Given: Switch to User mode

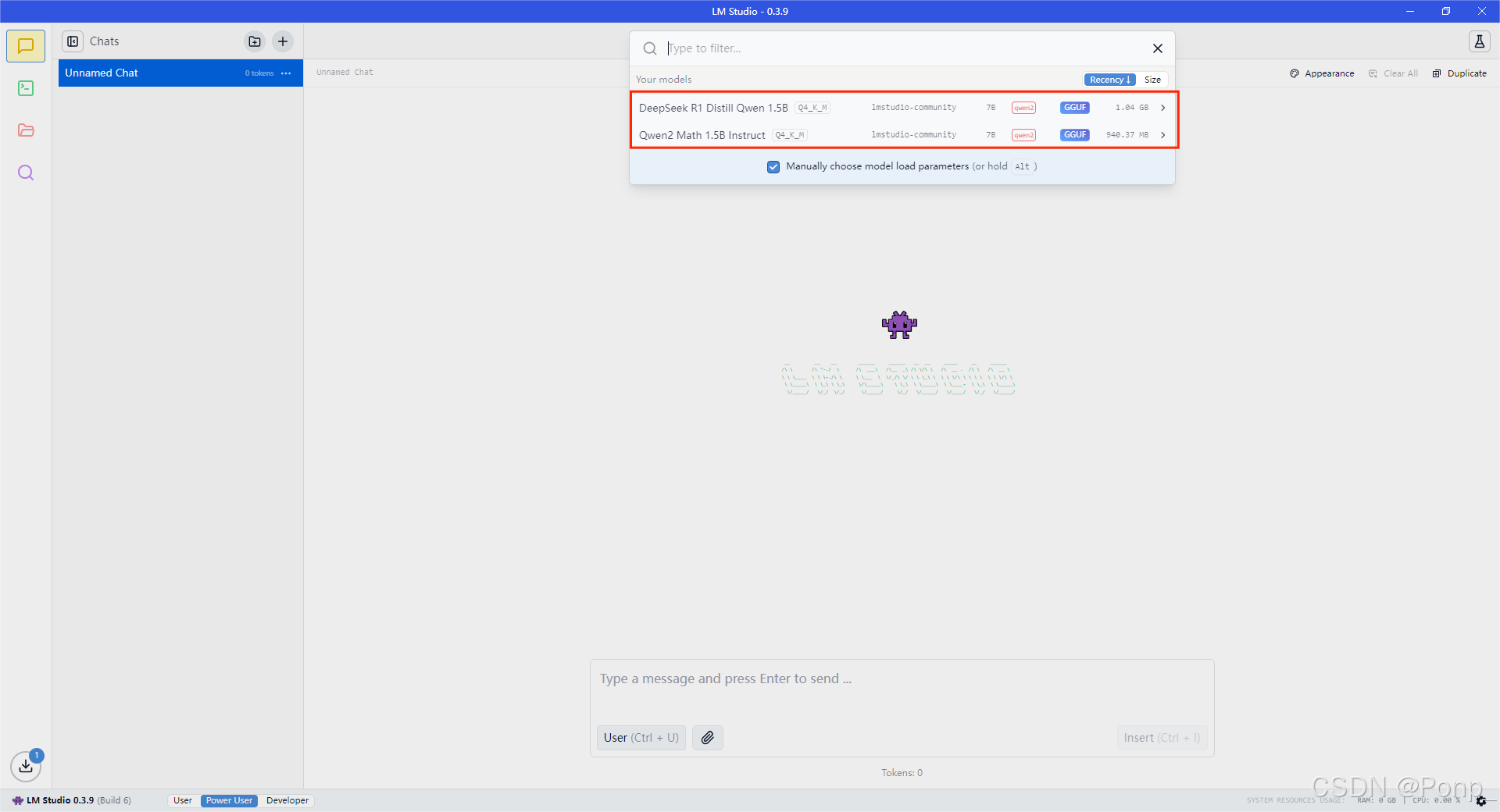Looking at the screenshot, I should [183, 800].
